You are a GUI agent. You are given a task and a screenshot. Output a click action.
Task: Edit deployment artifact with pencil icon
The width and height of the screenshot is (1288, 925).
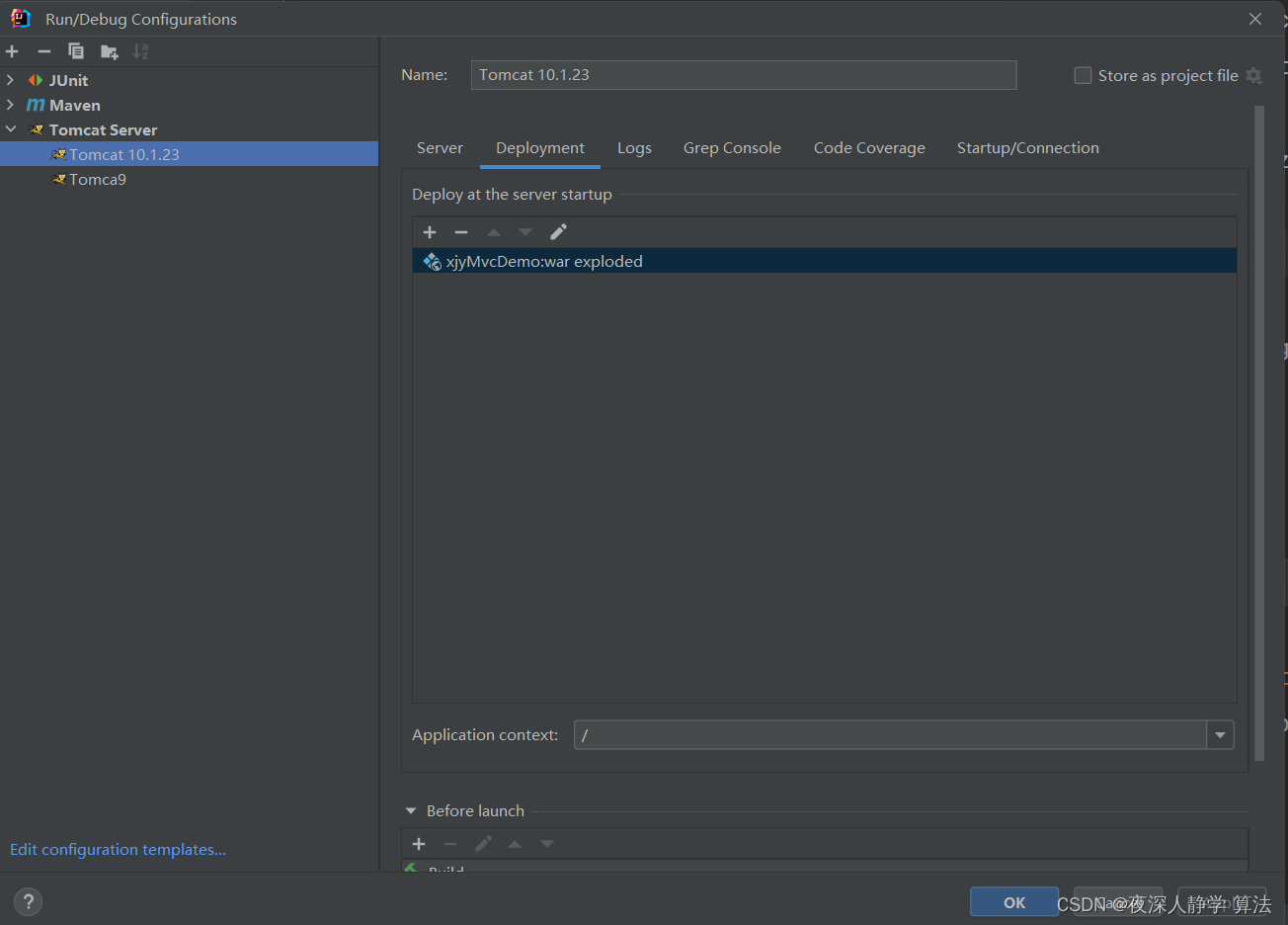pyautogui.click(x=558, y=232)
